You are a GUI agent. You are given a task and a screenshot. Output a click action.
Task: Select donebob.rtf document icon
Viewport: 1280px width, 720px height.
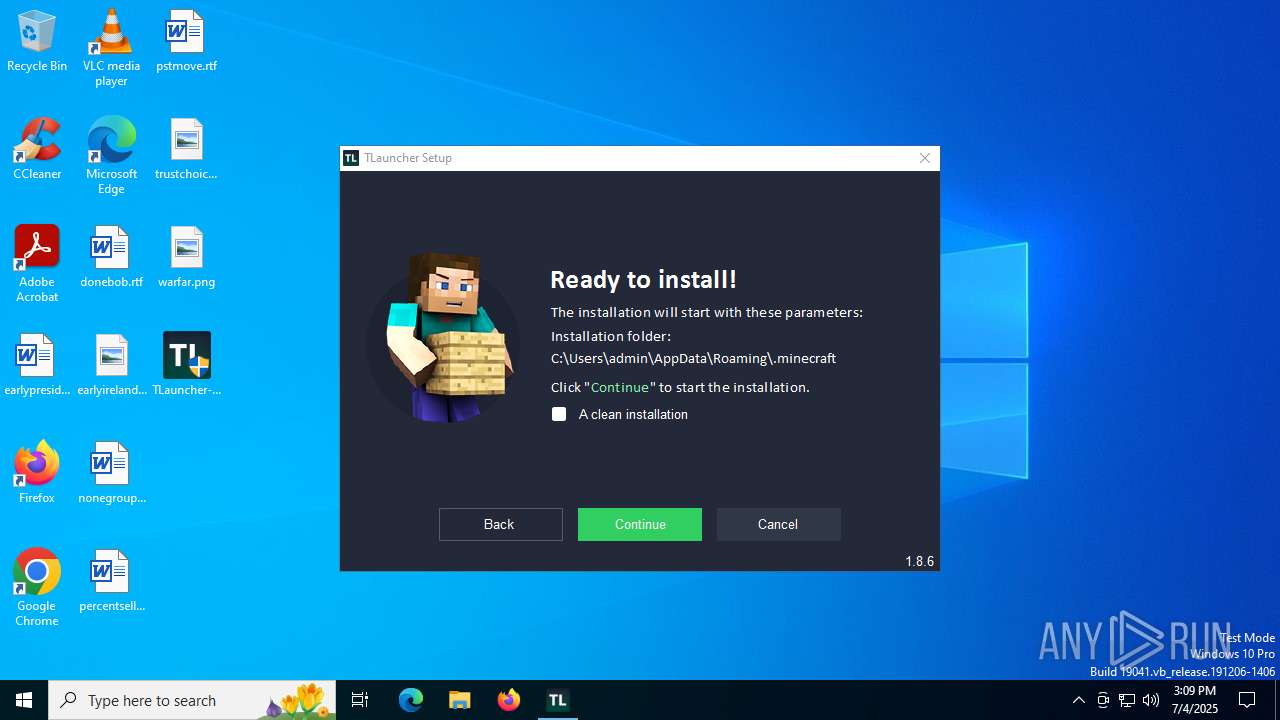click(111, 257)
